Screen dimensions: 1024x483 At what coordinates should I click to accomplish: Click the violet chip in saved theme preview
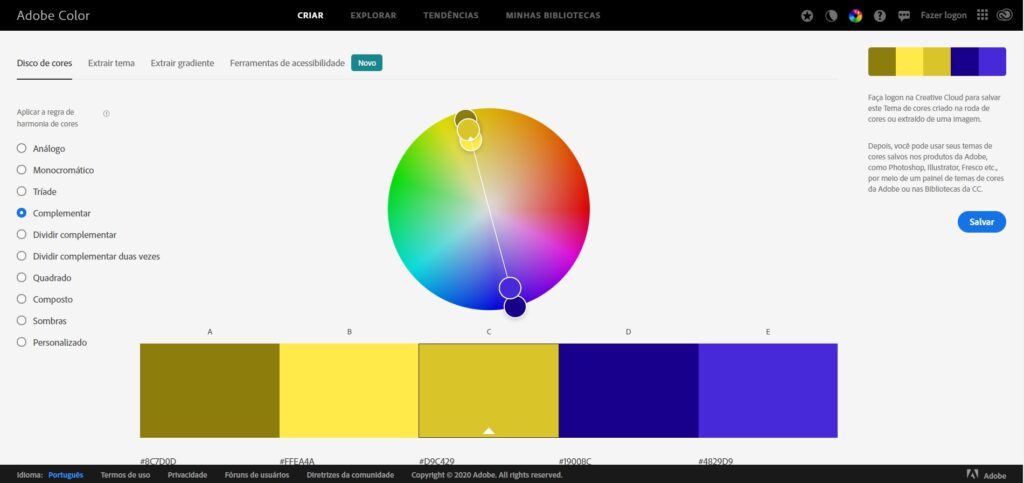pyautogui.click(x=993, y=61)
